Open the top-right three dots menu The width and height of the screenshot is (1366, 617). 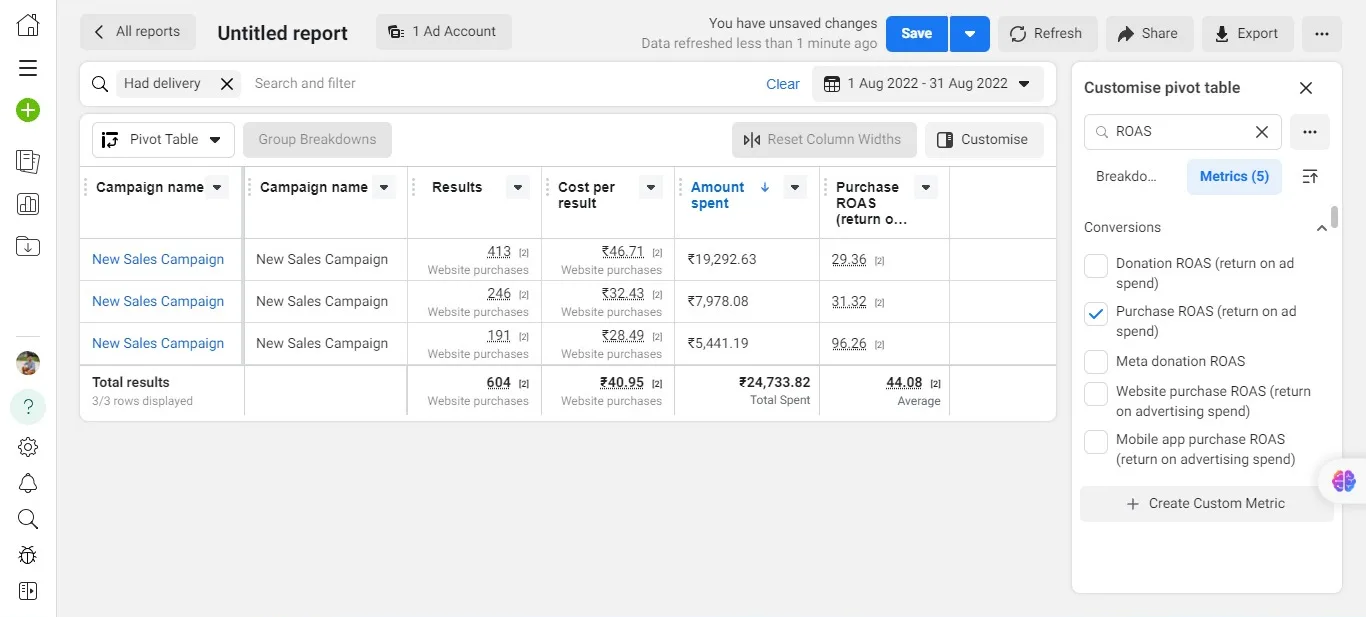coord(1322,34)
